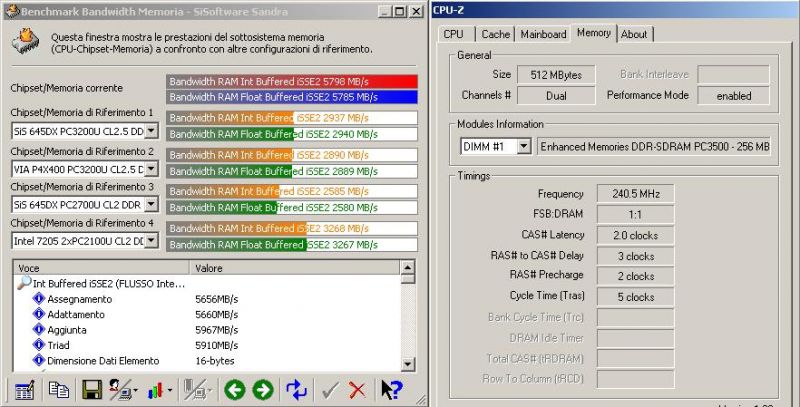
Task: Click the Voce column header
Action: coord(101,268)
